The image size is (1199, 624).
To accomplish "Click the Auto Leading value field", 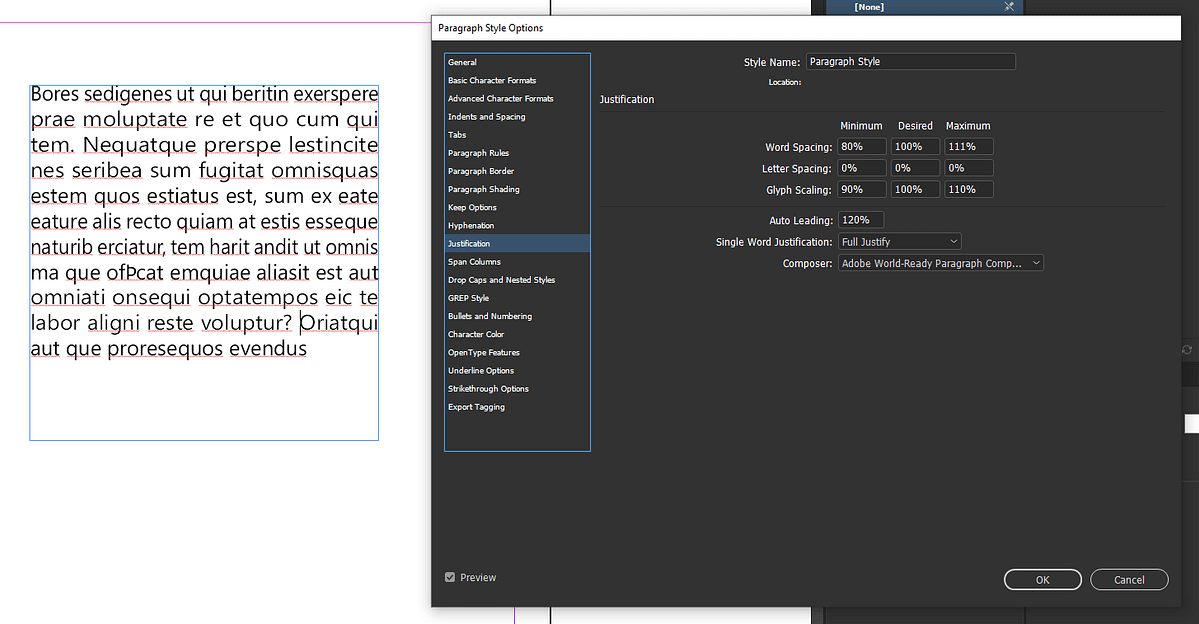I will point(861,220).
